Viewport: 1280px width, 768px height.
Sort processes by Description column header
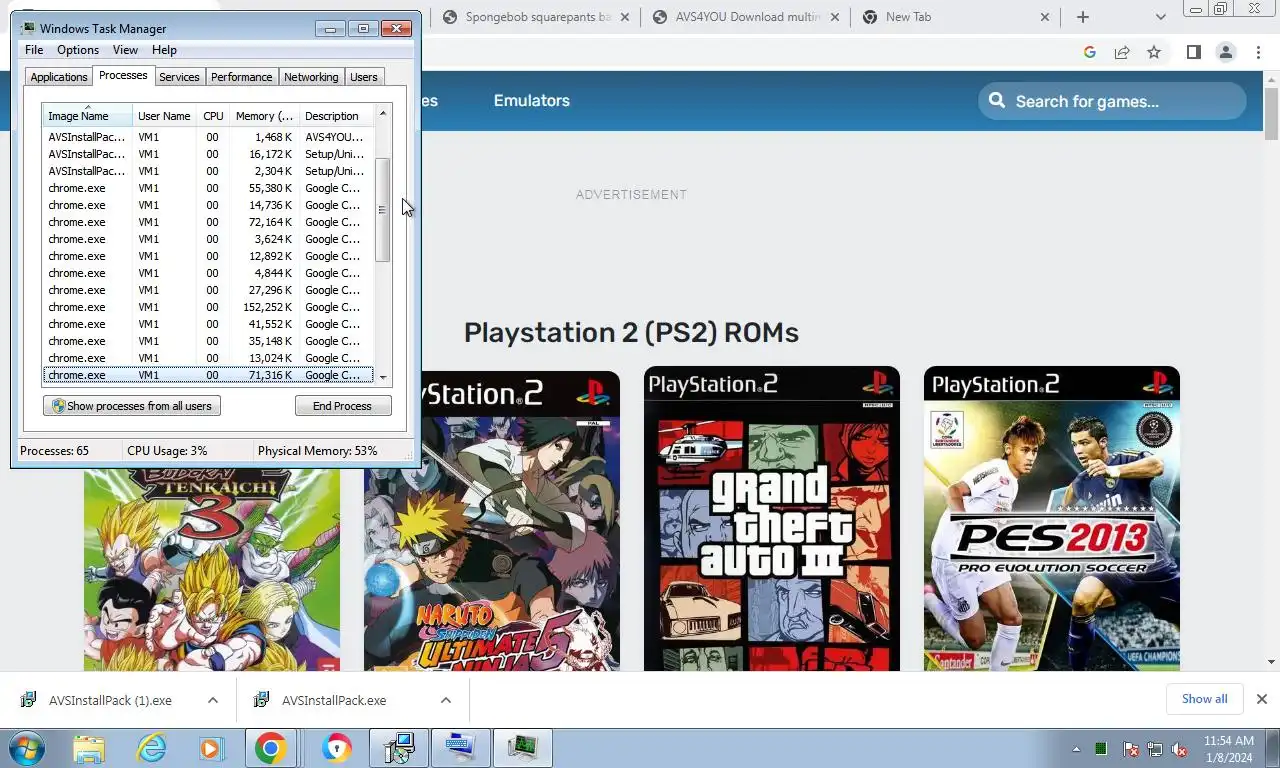coord(336,116)
